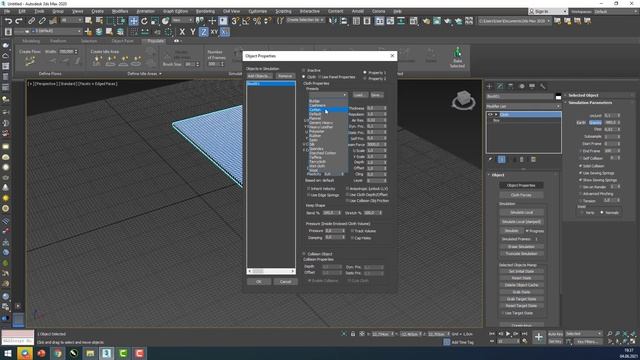
Task: Toggle Track Volume checkbox
Action: coord(353,231)
